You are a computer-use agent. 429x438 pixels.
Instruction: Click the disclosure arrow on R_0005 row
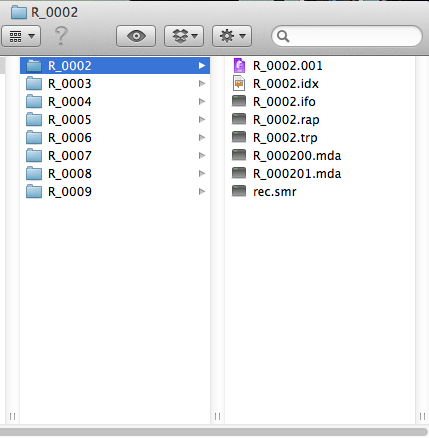point(202,120)
